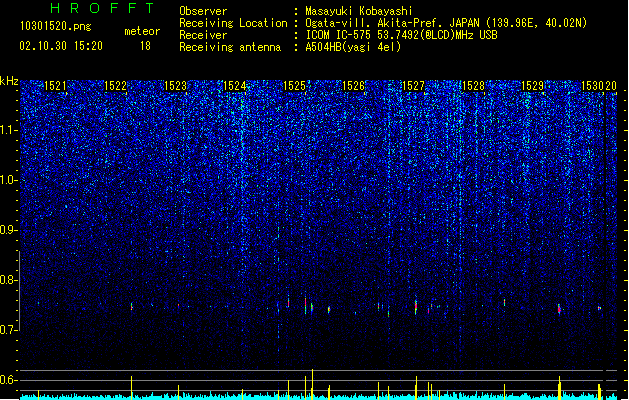
Task: Click the 1526 time marker
Action: pos(353,86)
